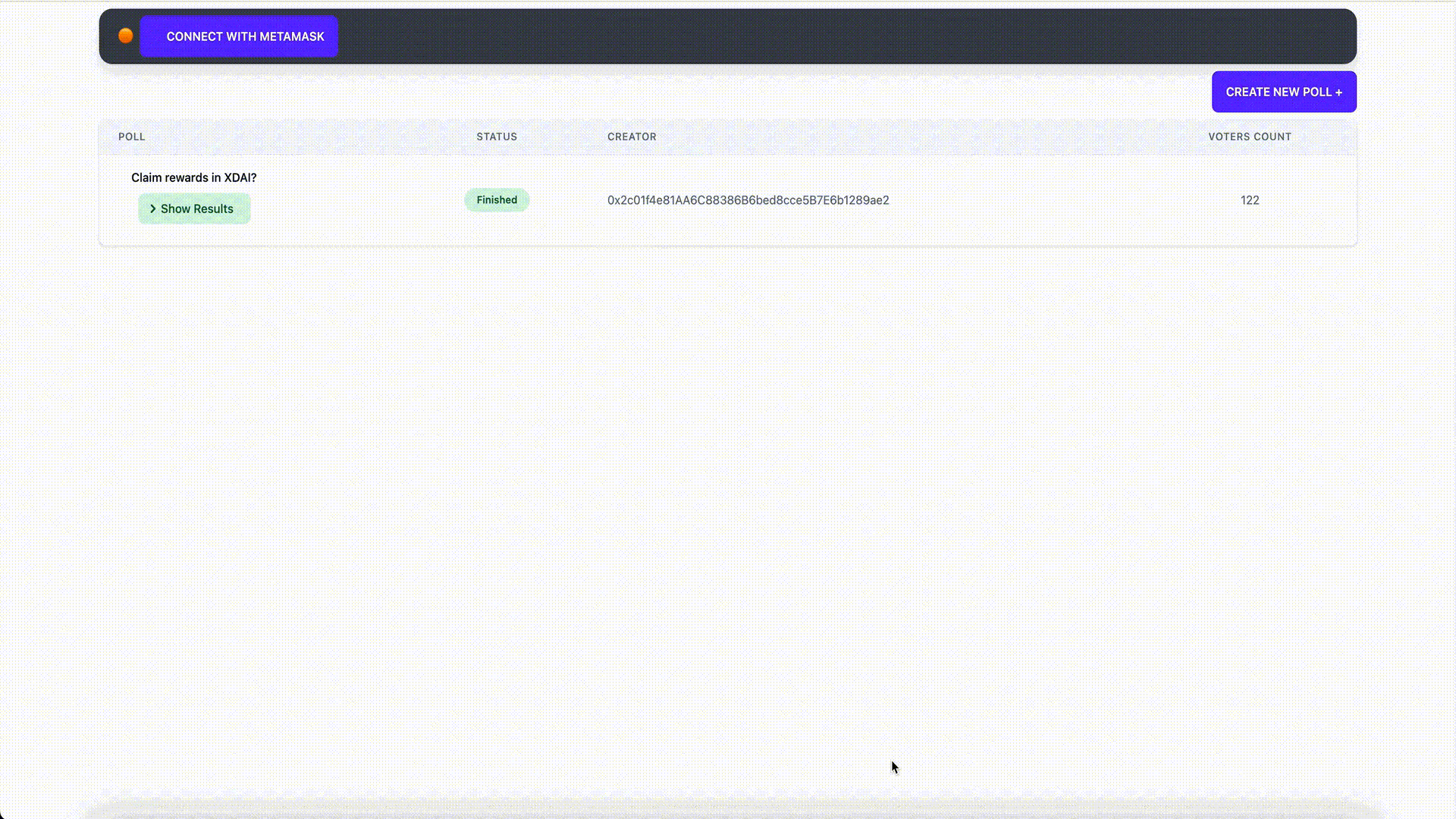Click the word Results in the green button
The width and height of the screenshot is (1456, 819).
click(x=213, y=209)
